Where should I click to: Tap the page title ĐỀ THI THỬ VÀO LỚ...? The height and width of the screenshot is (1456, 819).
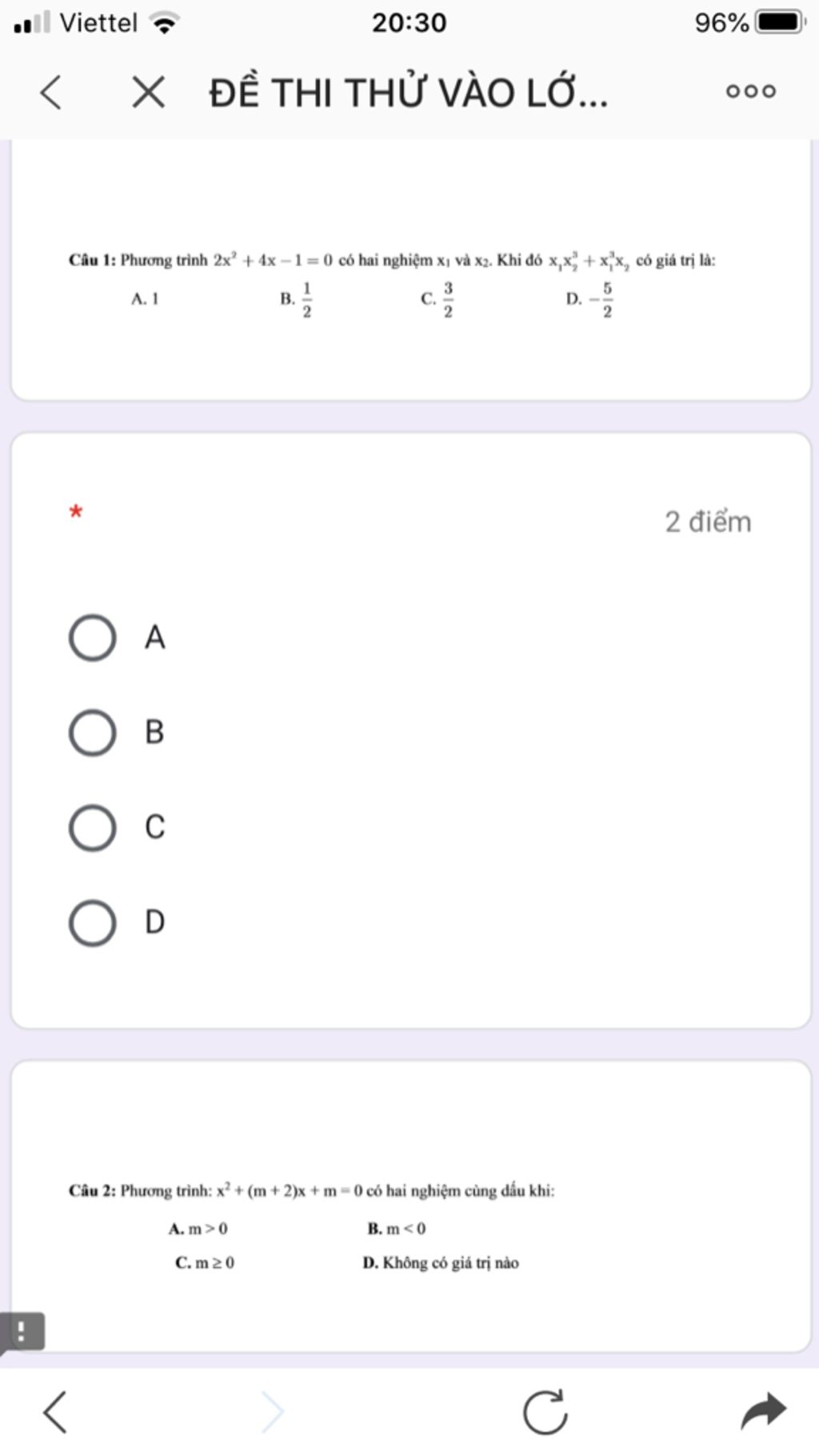point(409,93)
